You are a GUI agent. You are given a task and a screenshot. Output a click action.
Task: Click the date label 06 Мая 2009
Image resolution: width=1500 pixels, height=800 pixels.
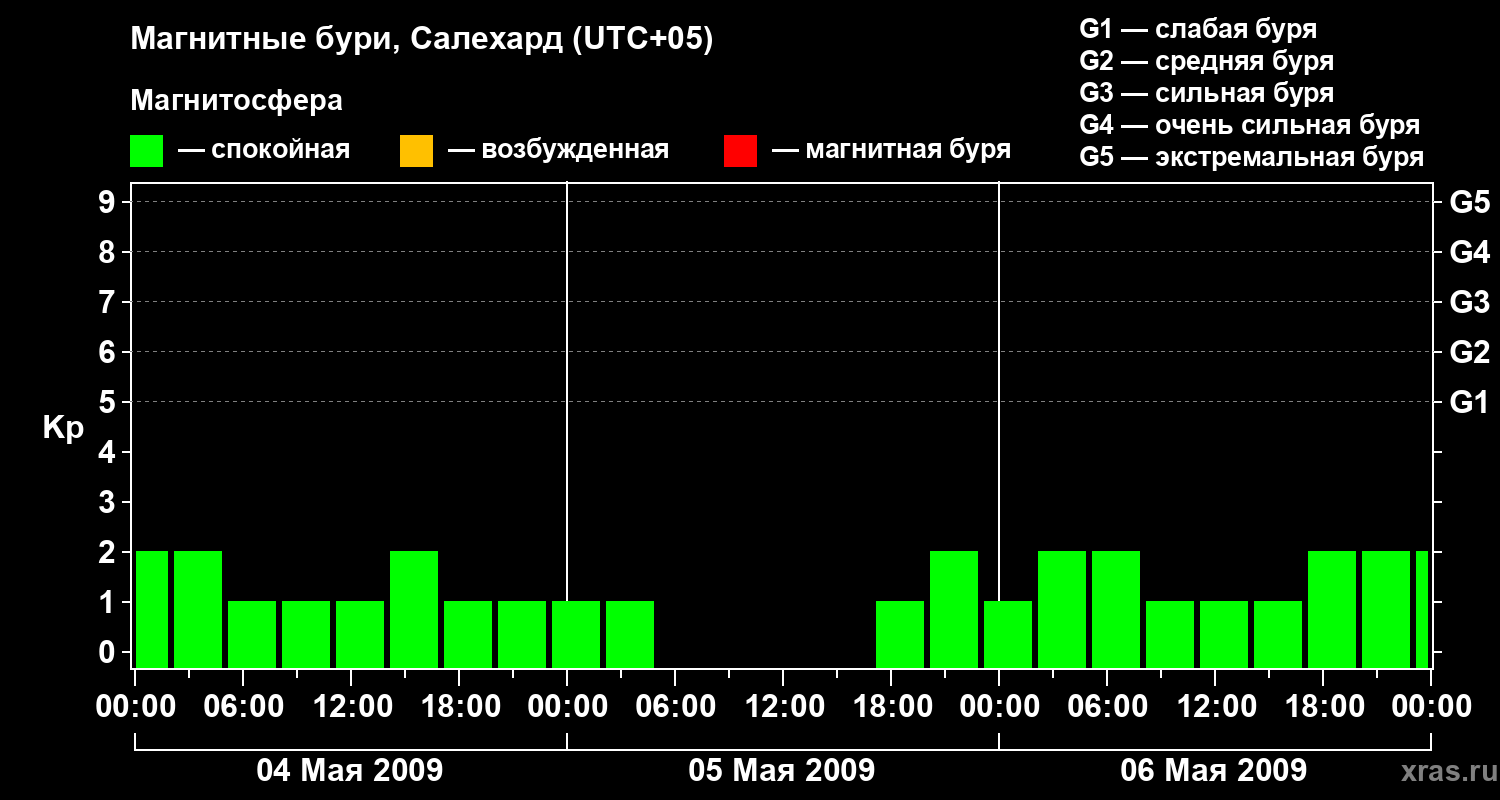1214,770
